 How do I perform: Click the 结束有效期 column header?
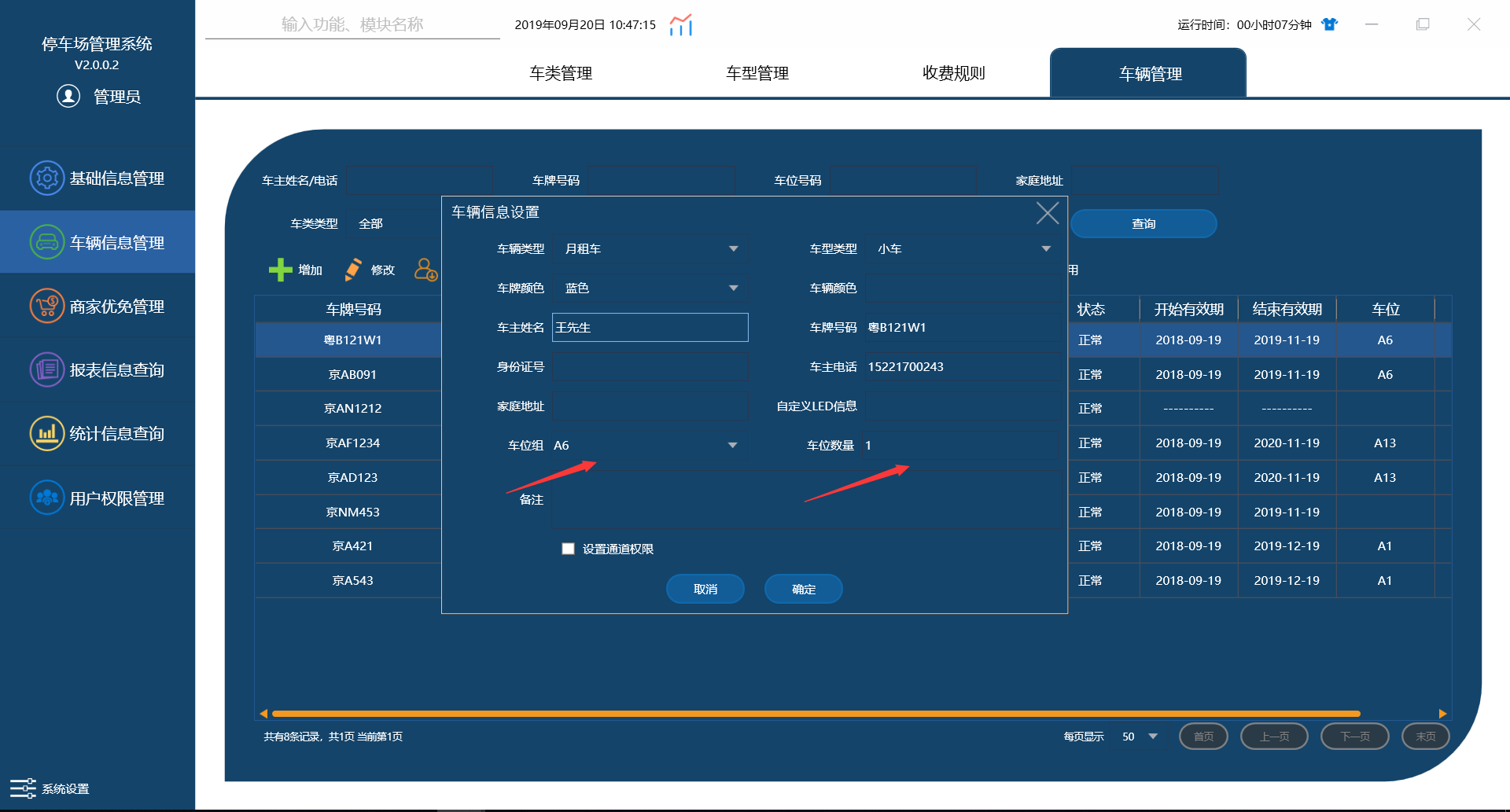coord(1287,309)
